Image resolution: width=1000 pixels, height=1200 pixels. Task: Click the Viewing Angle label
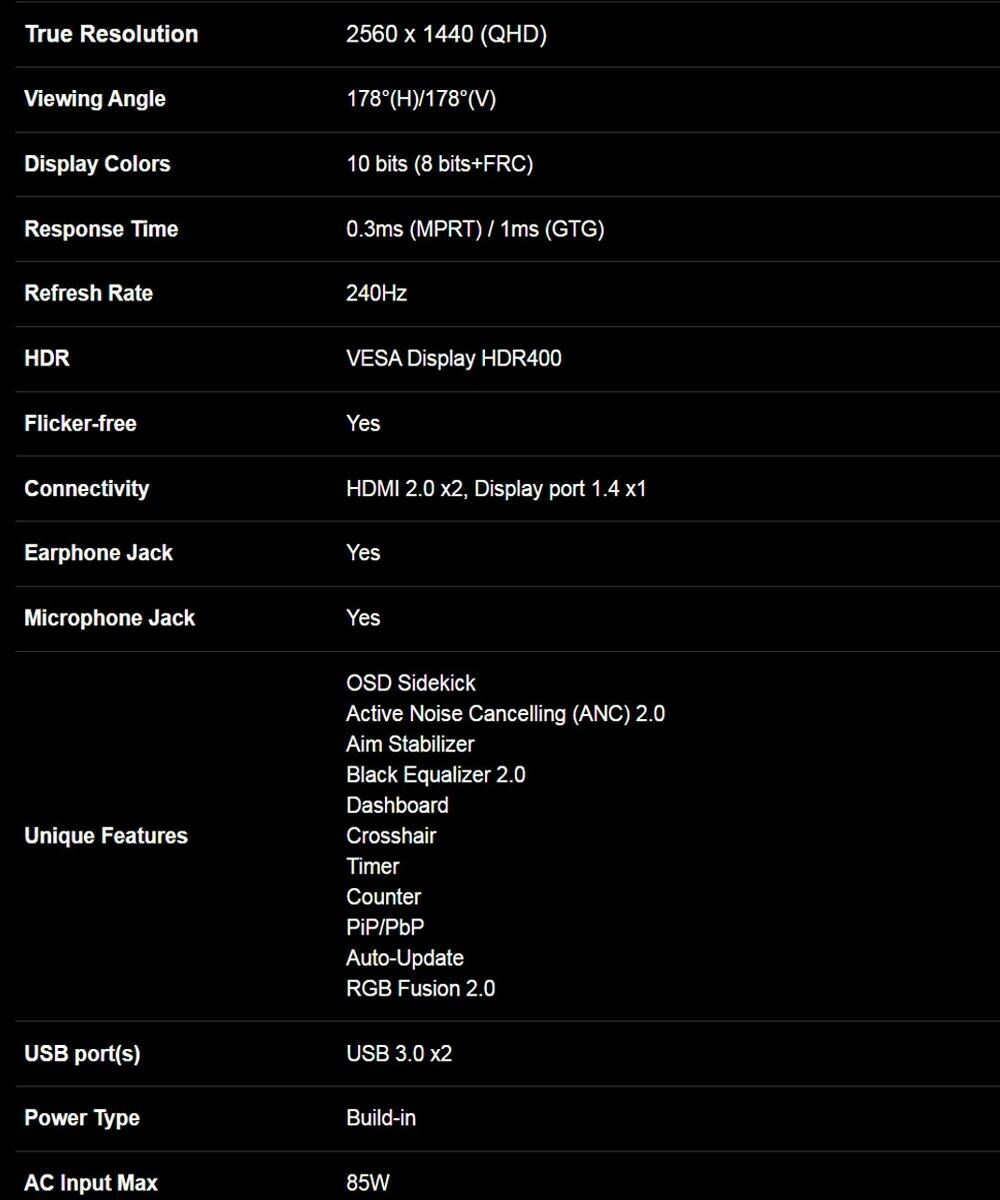coord(95,99)
